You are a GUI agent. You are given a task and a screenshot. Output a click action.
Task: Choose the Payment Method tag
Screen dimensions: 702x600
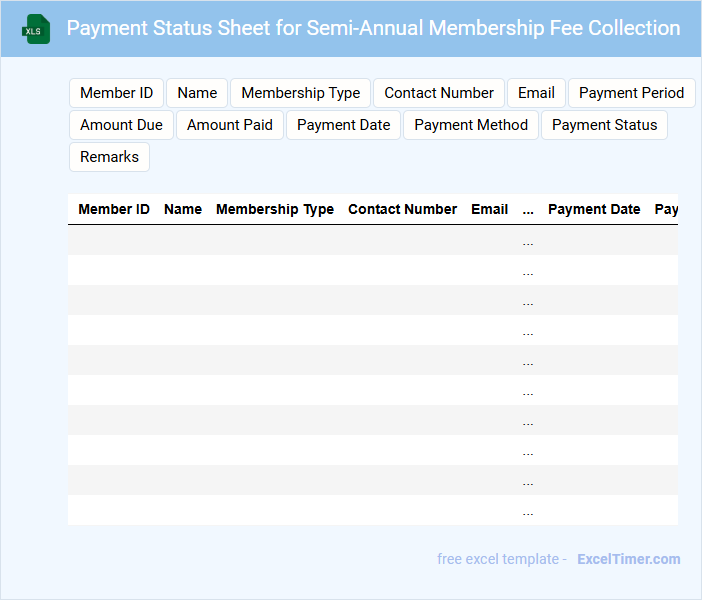pos(471,125)
